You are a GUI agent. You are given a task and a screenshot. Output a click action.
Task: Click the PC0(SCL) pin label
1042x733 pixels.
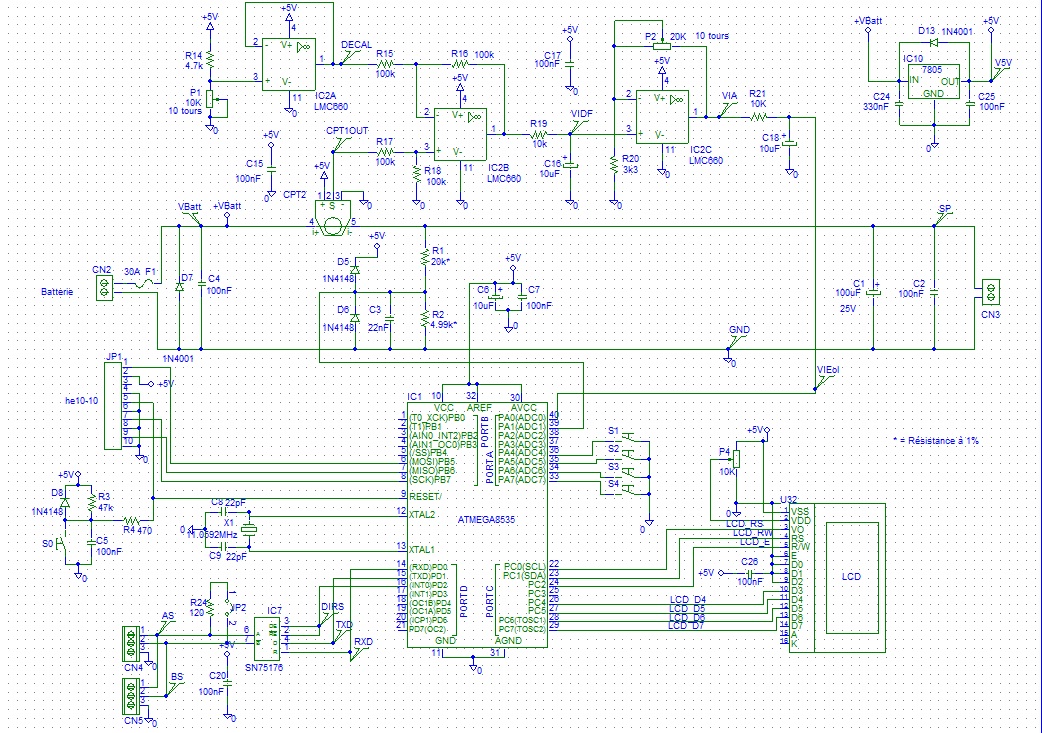pos(524,567)
